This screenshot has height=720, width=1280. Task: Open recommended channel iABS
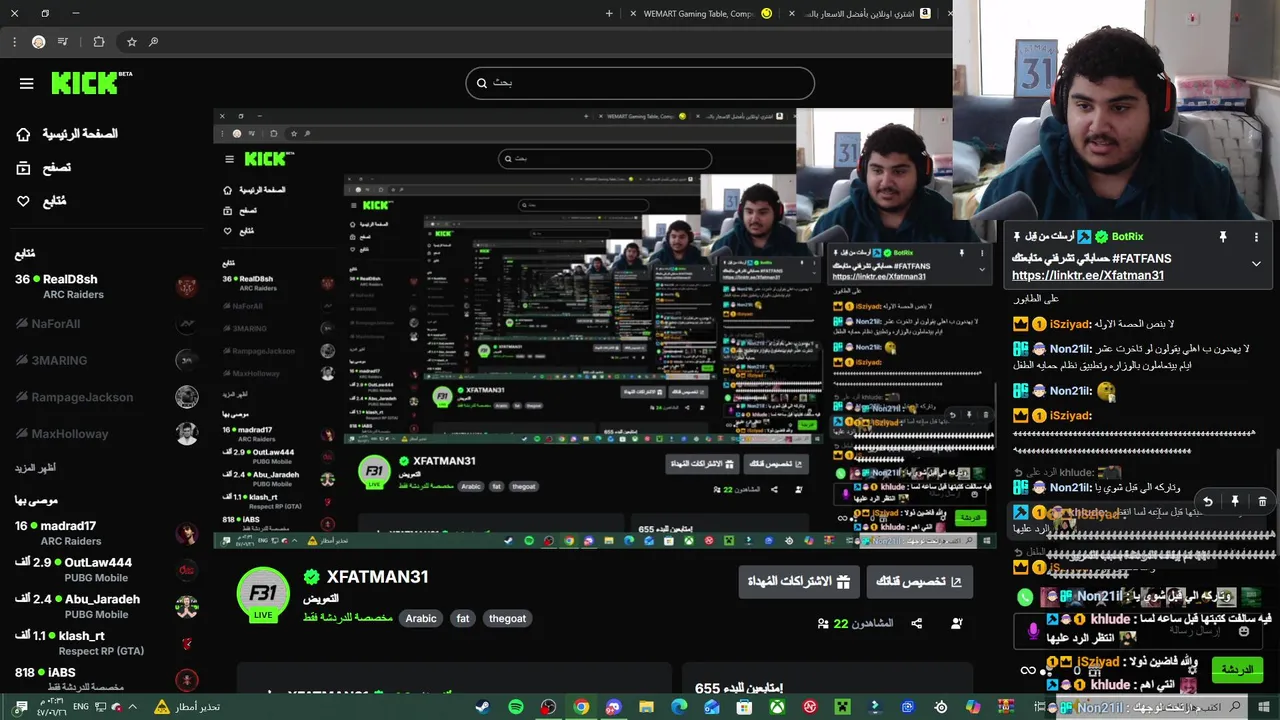(x=106, y=680)
